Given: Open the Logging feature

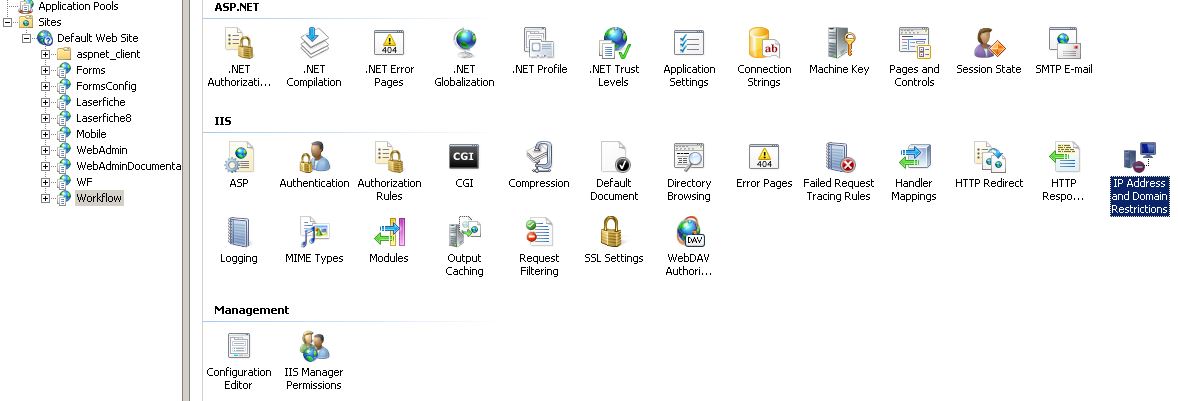Looking at the screenshot, I should point(239,241).
